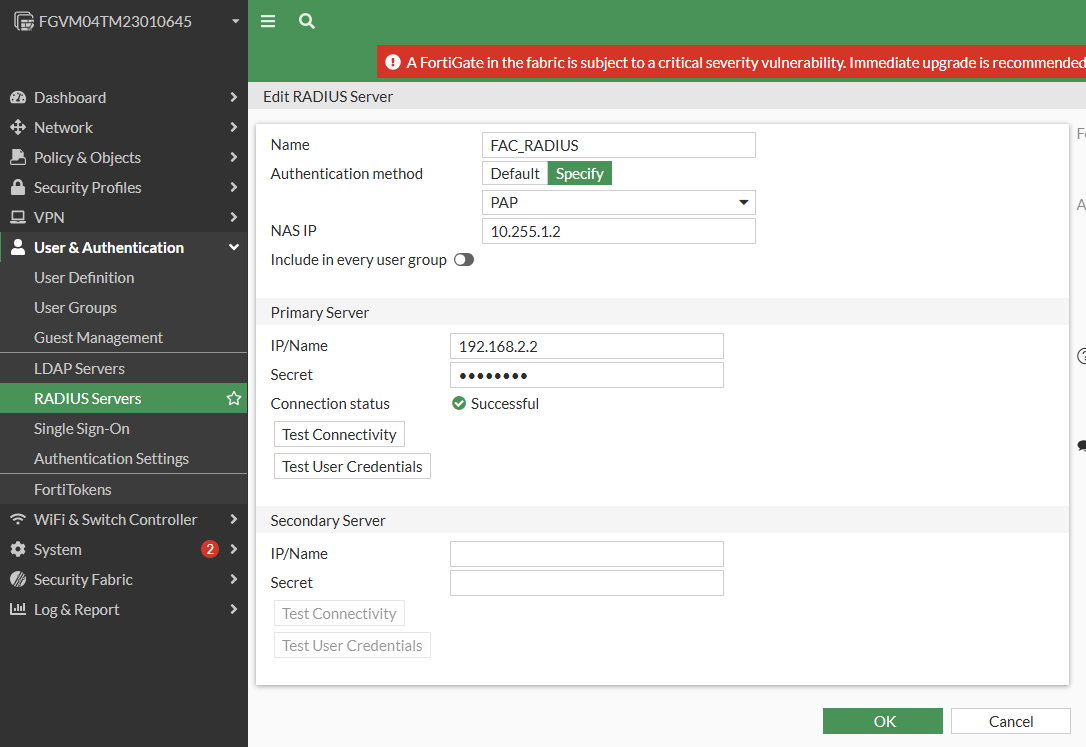Screen dimensions: 1086x747
Task: Open LDAP Servers menu item
Action: point(79,369)
